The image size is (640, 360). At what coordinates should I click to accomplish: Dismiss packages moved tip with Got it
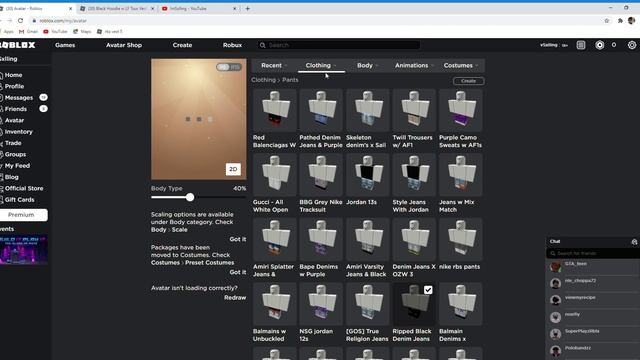tap(238, 272)
